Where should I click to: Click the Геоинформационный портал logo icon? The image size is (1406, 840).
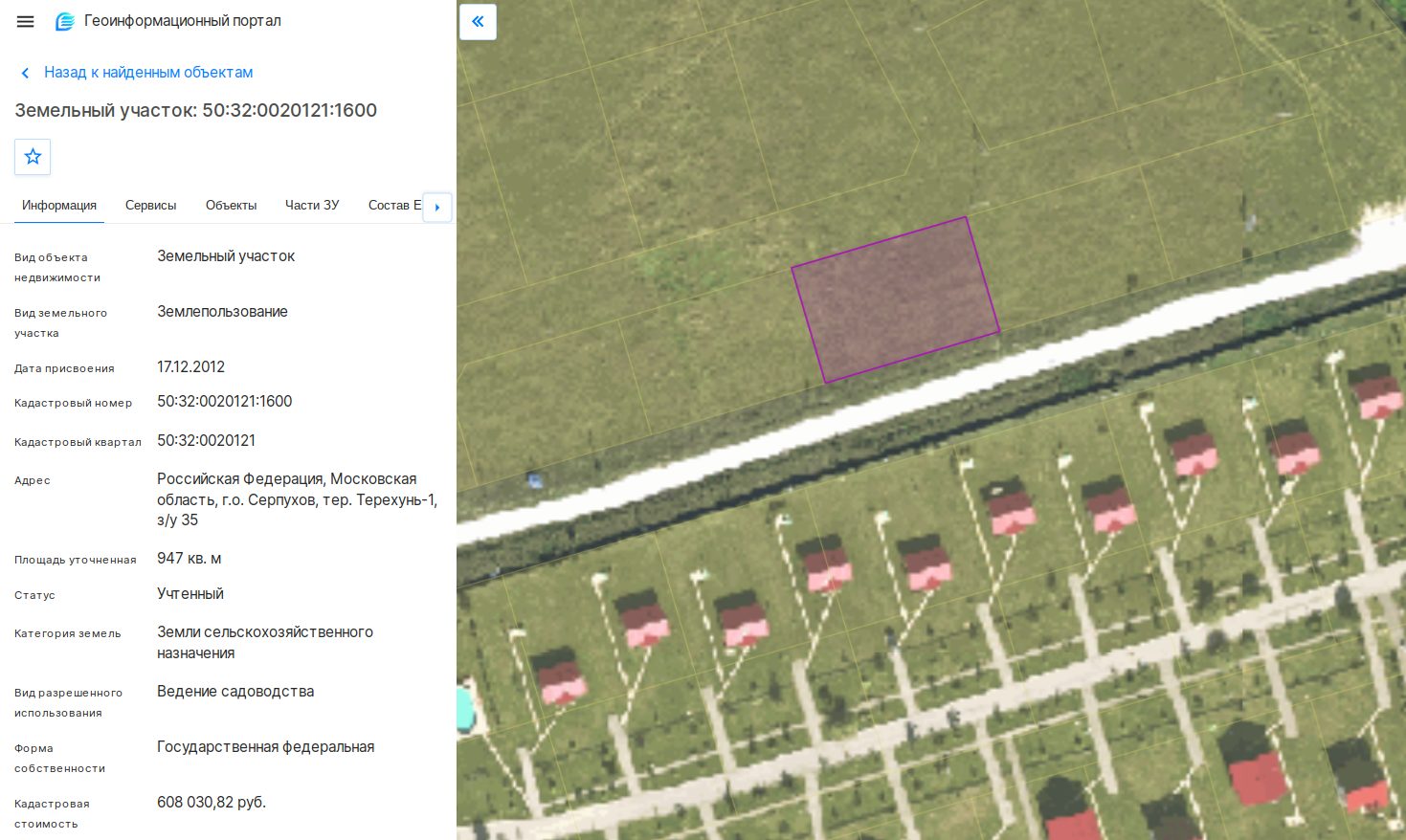pyautogui.click(x=64, y=21)
